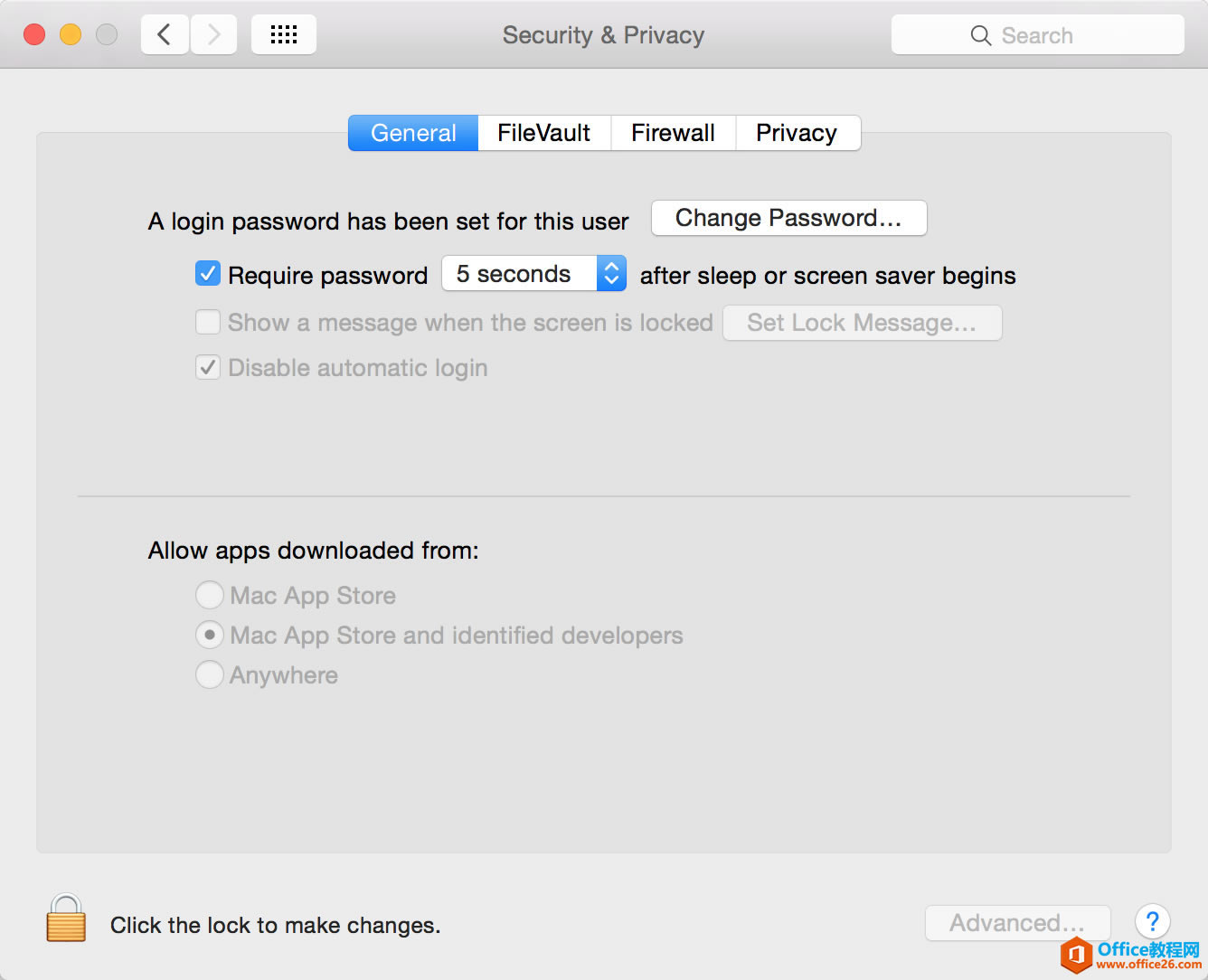Select the Anywhere option for downloaded apps
The image size is (1208, 980).
(x=209, y=674)
